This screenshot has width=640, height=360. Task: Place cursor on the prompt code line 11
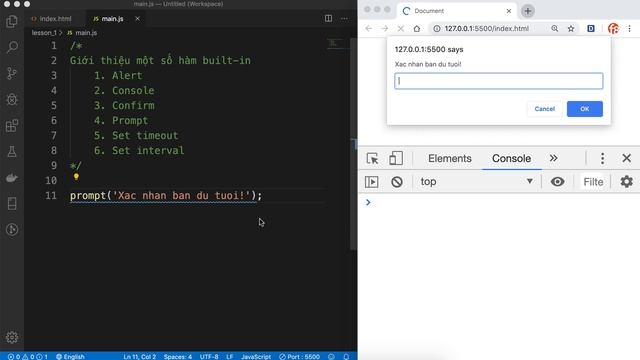point(166,196)
